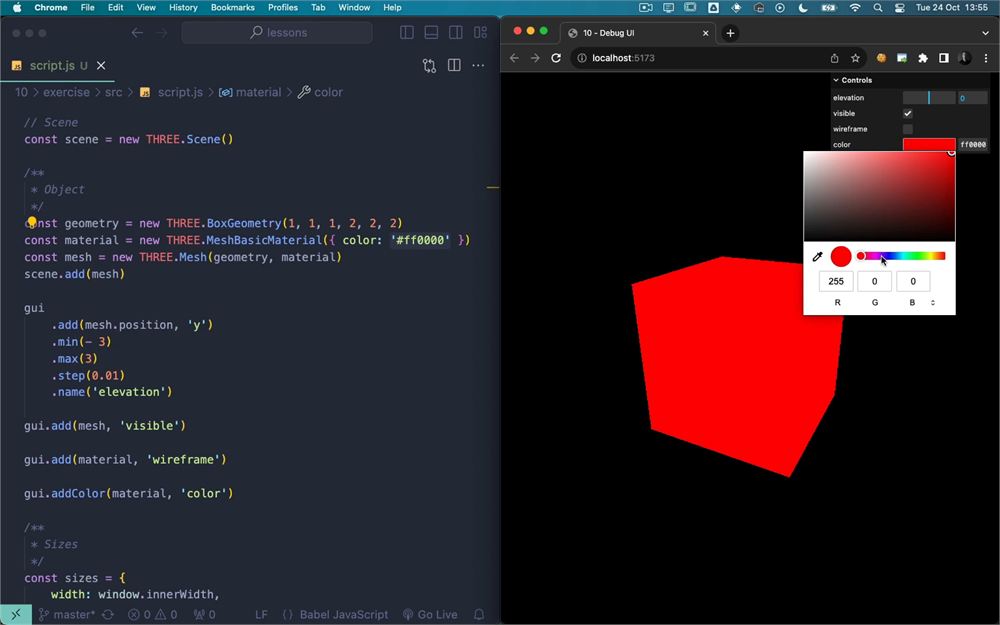This screenshot has height=625, width=1000.
Task: Select the '10 - Debug UI' browser tab
Action: coord(638,33)
